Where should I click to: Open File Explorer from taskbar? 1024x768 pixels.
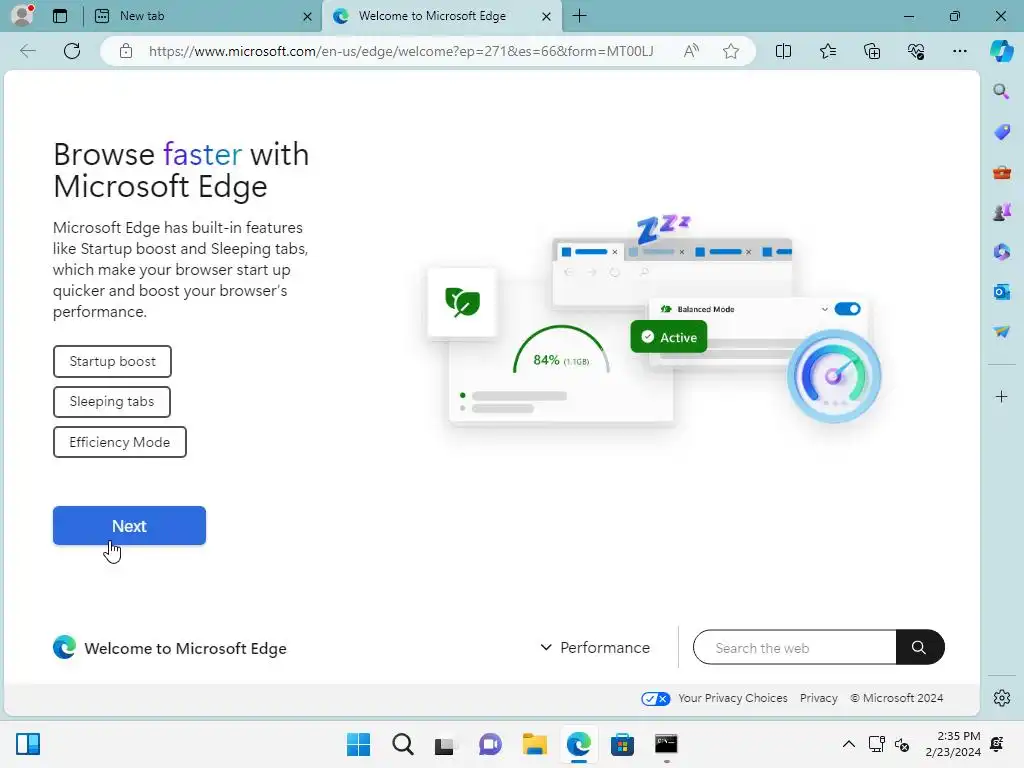pos(535,744)
